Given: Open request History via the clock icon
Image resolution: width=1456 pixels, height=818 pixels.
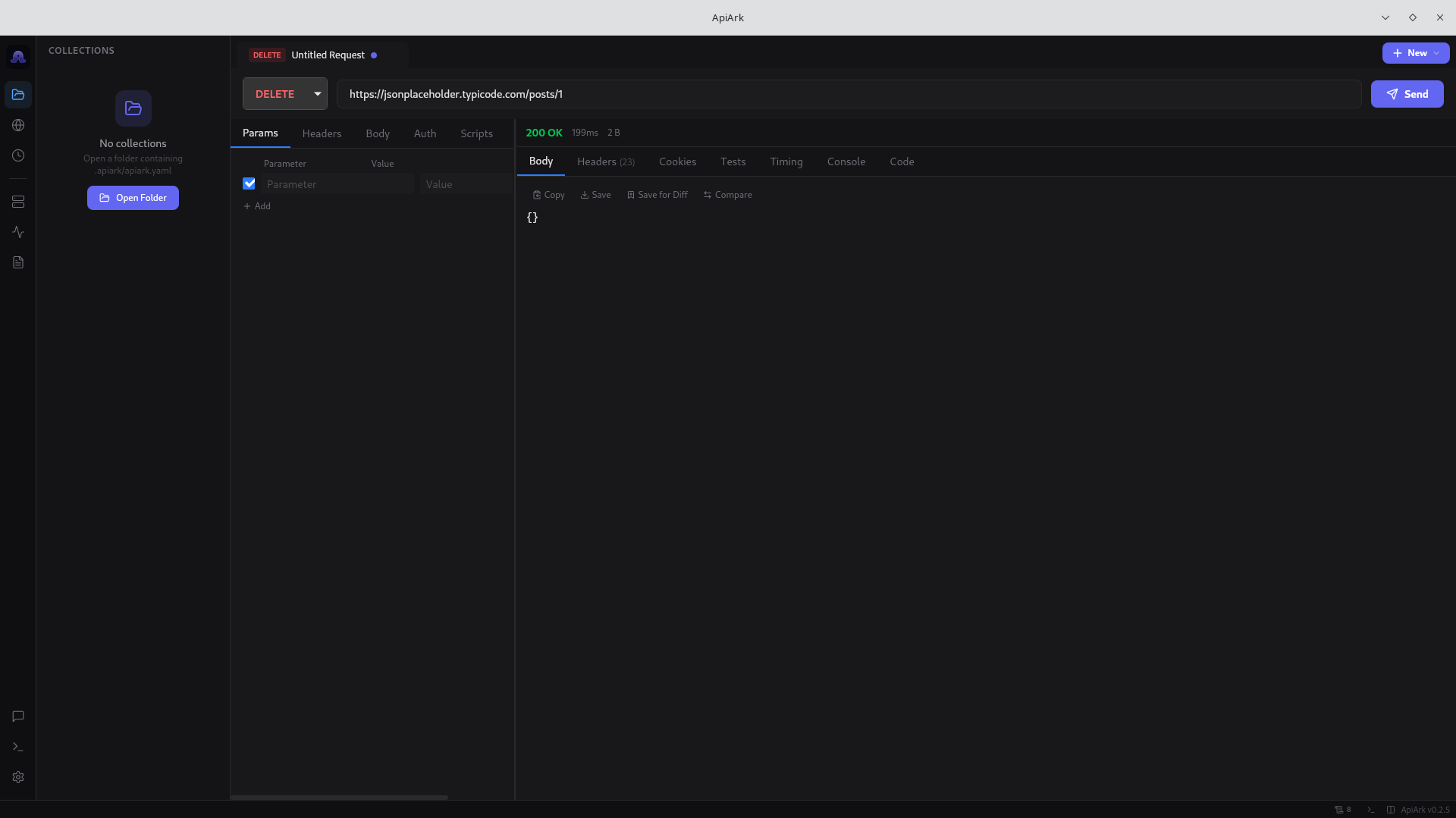Looking at the screenshot, I should click(17, 155).
